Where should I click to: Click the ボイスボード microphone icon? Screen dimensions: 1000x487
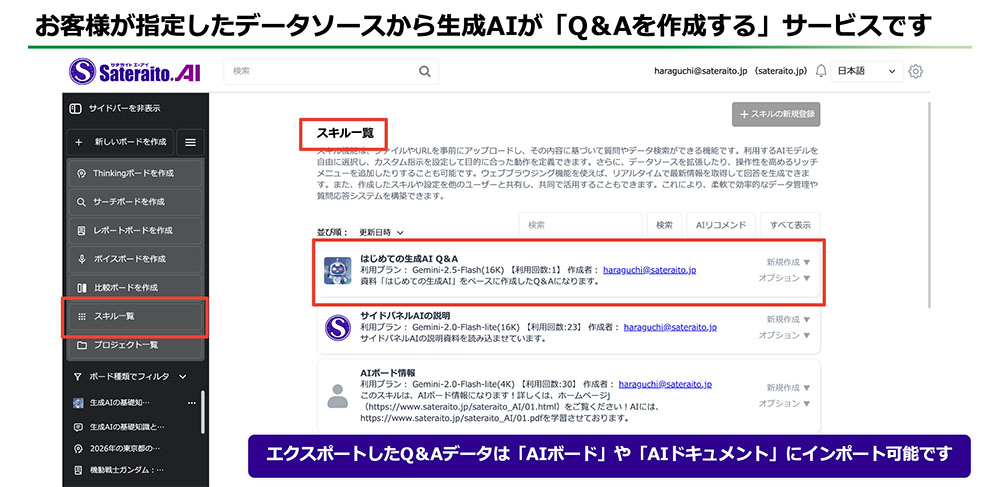tap(81, 259)
